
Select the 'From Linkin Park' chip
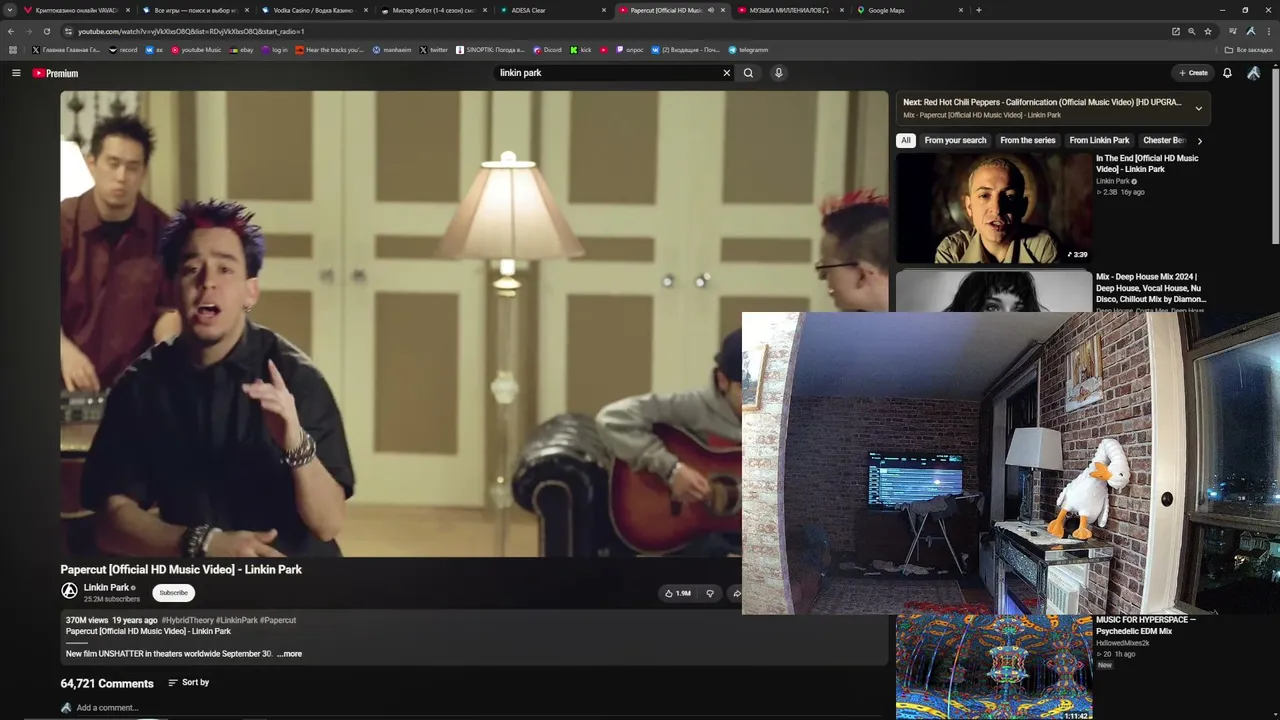coord(1099,141)
